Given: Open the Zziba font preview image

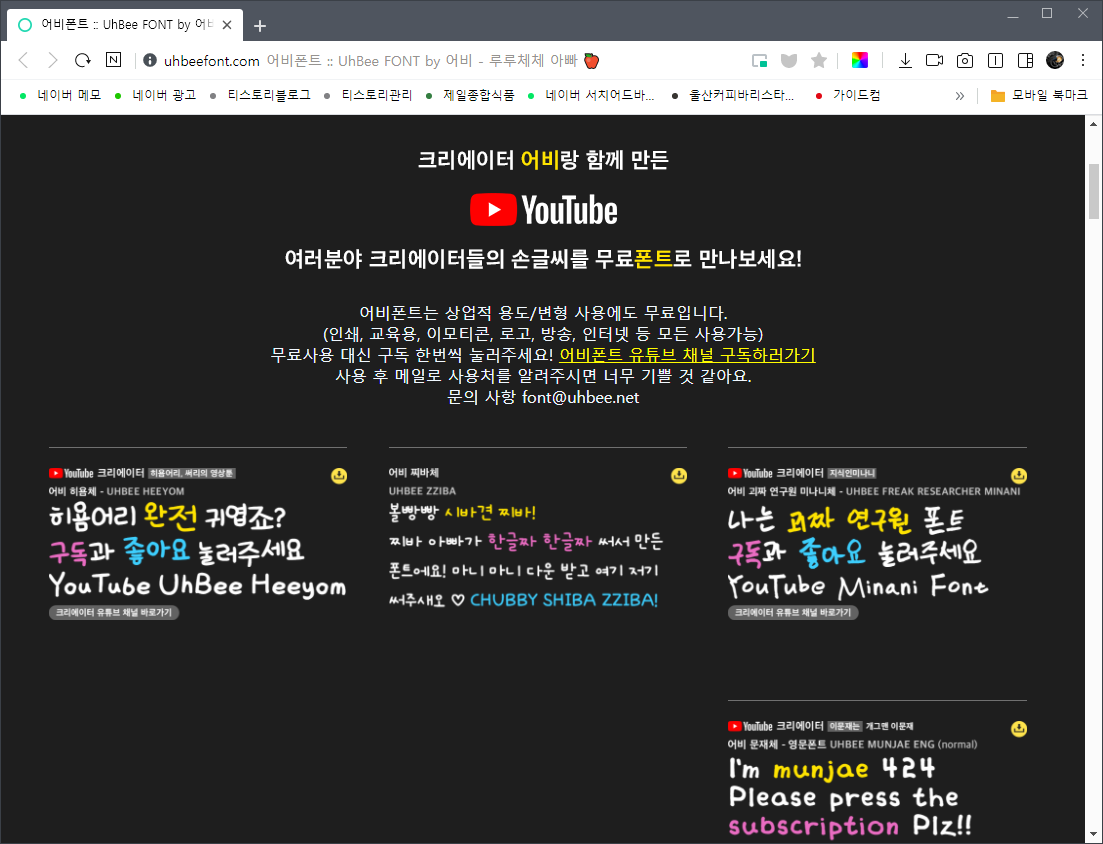Looking at the screenshot, I should pyautogui.click(x=526, y=556).
